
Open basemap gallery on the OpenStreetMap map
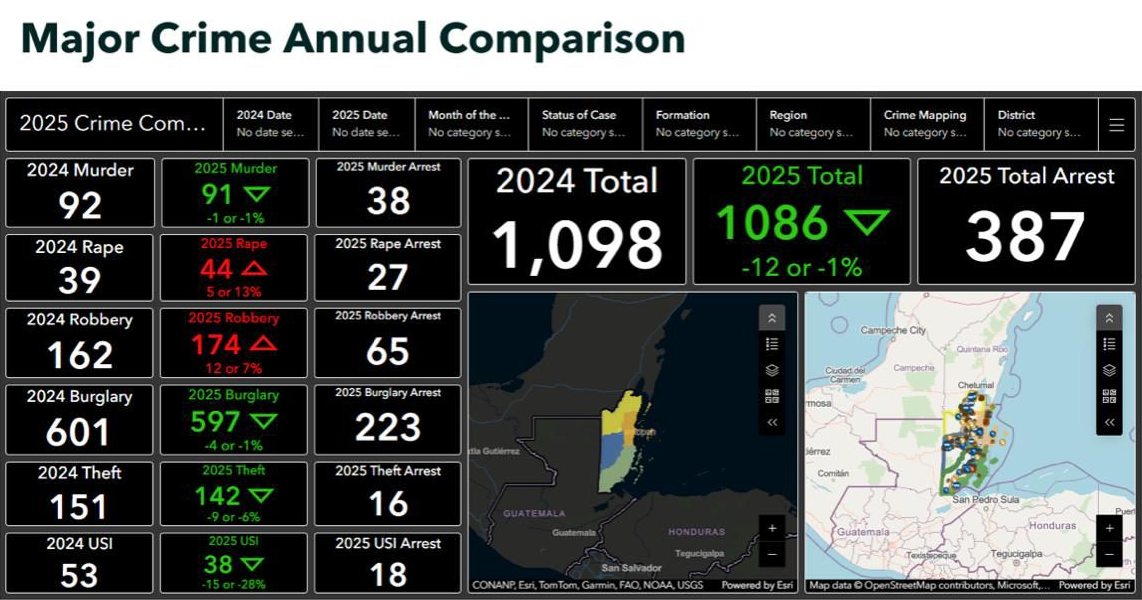(x=1109, y=396)
